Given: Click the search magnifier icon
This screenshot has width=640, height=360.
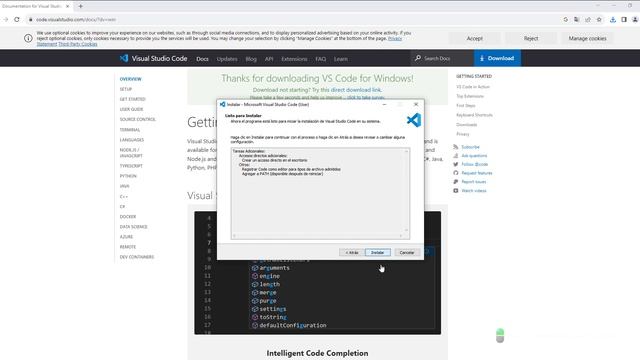Looking at the screenshot, I should 418,58.
